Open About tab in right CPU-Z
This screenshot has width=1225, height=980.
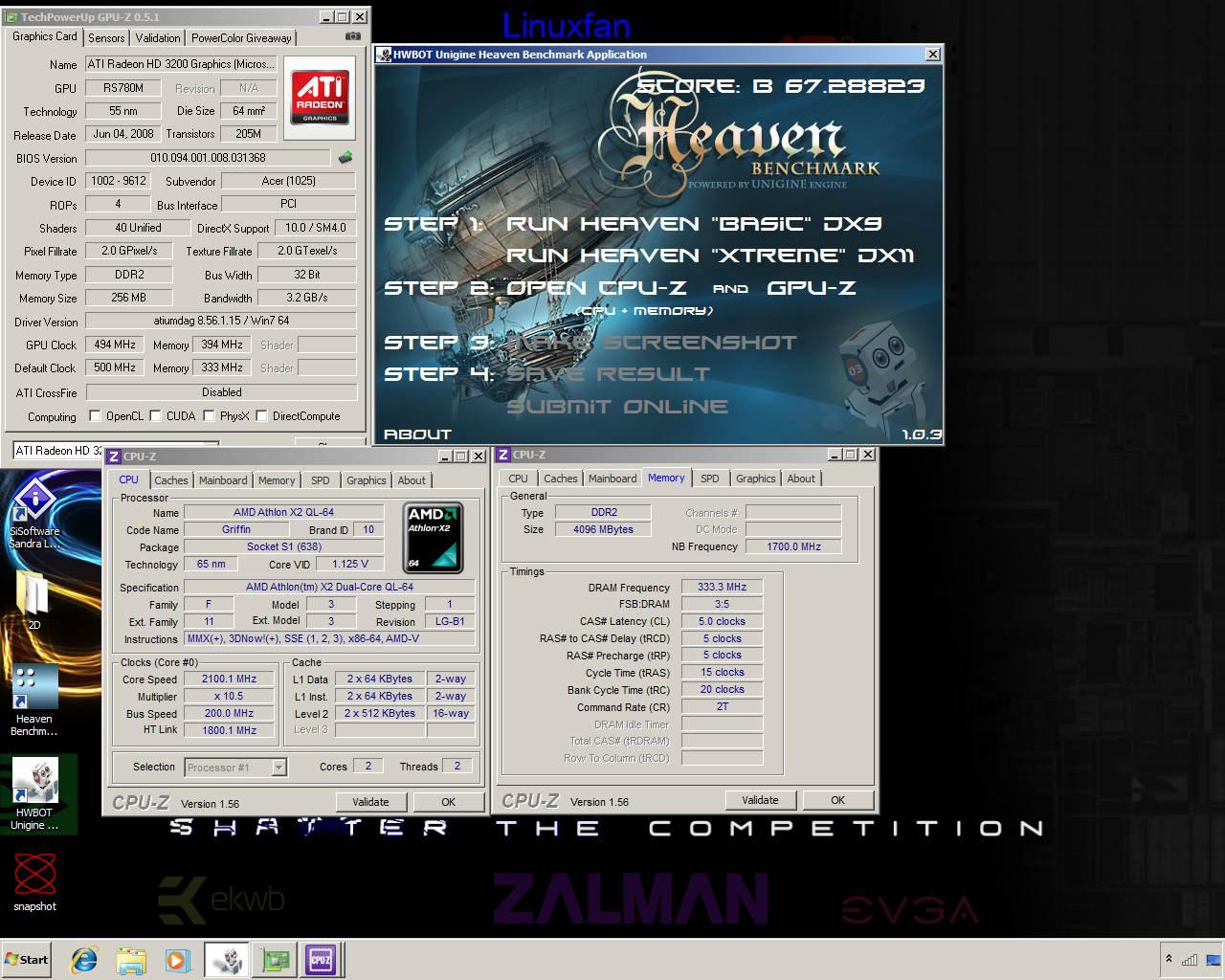tap(802, 479)
